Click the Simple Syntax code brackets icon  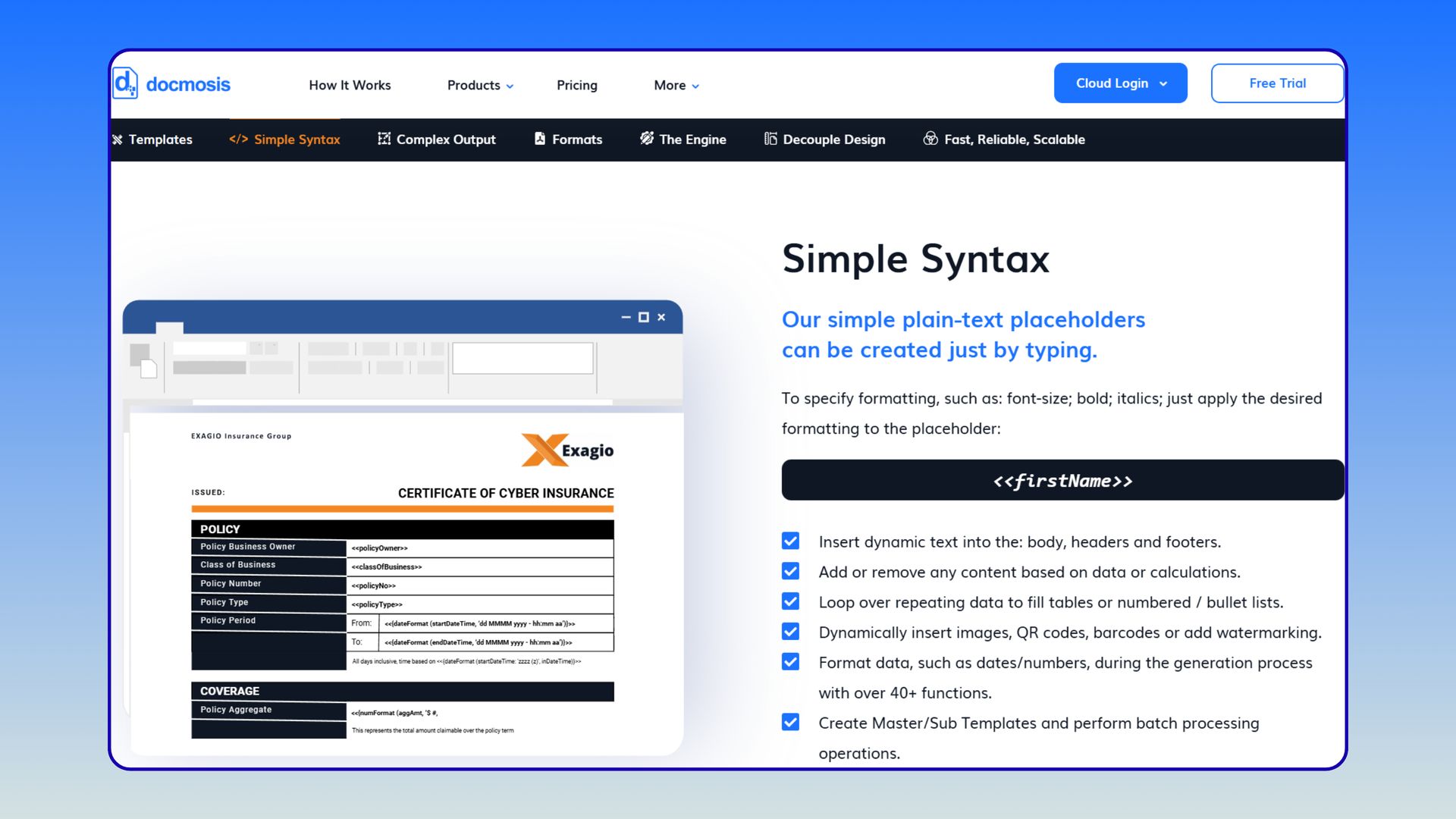[238, 140]
